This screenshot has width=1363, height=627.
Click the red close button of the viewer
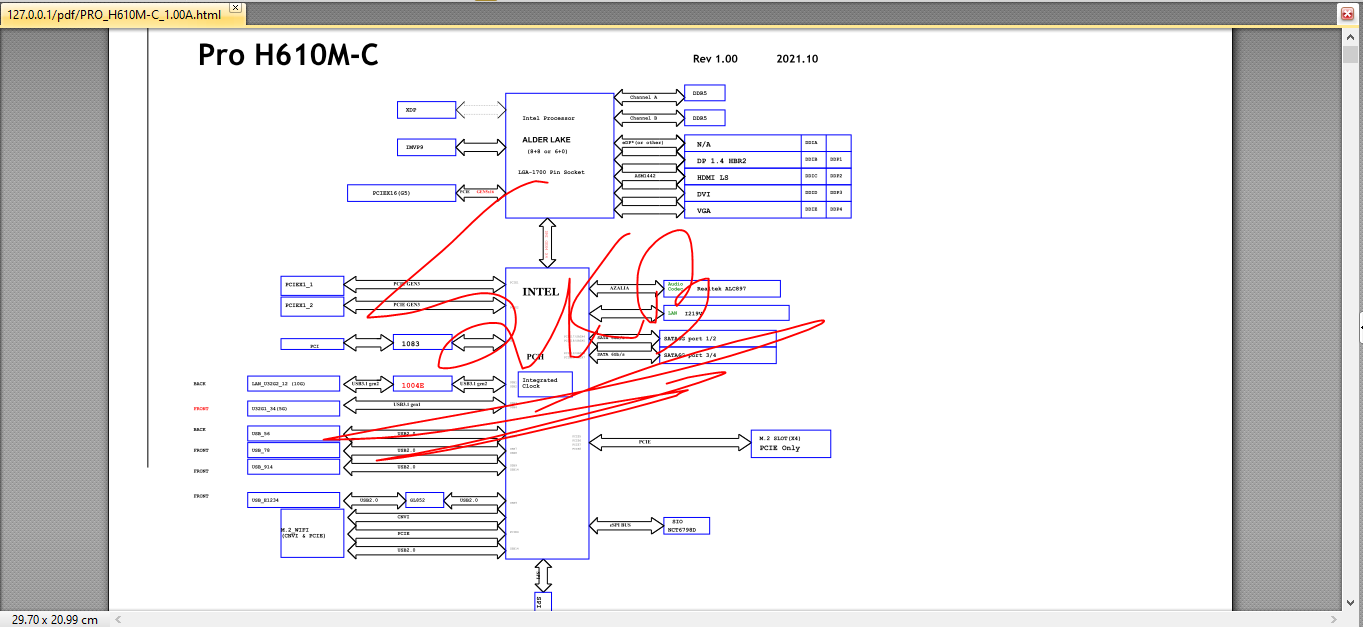pyautogui.click(x=1347, y=14)
